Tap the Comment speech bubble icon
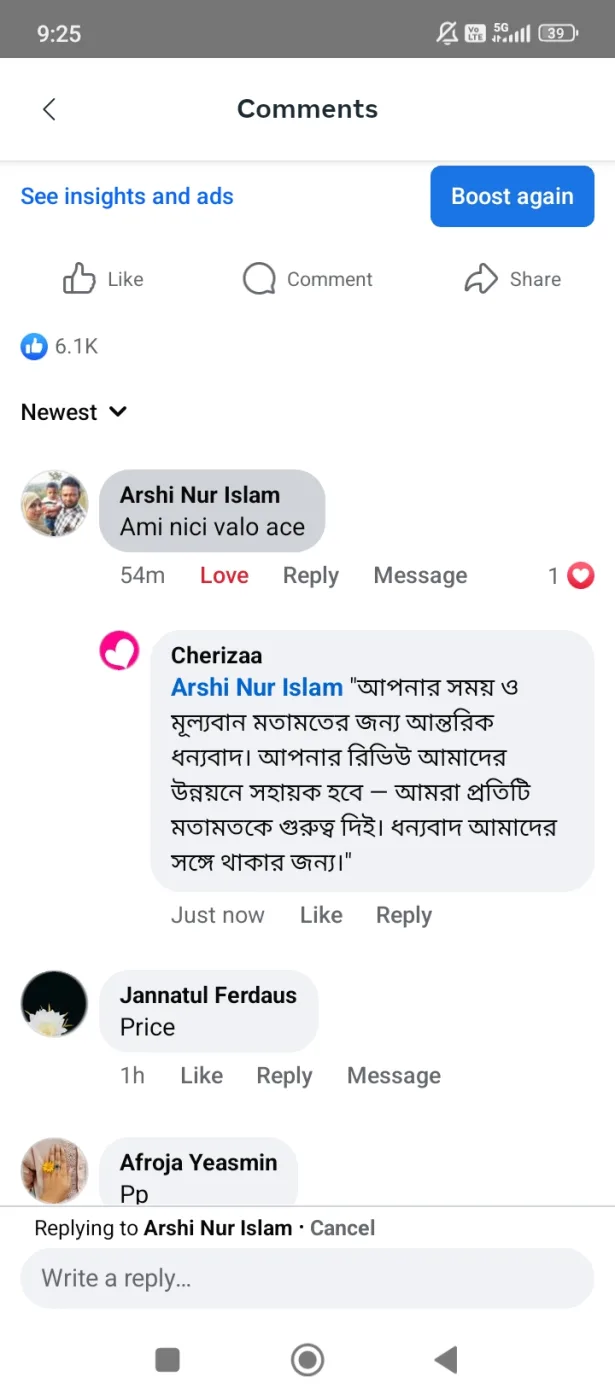Image resolution: width=615 pixels, height=1400 pixels. (x=259, y=279)
